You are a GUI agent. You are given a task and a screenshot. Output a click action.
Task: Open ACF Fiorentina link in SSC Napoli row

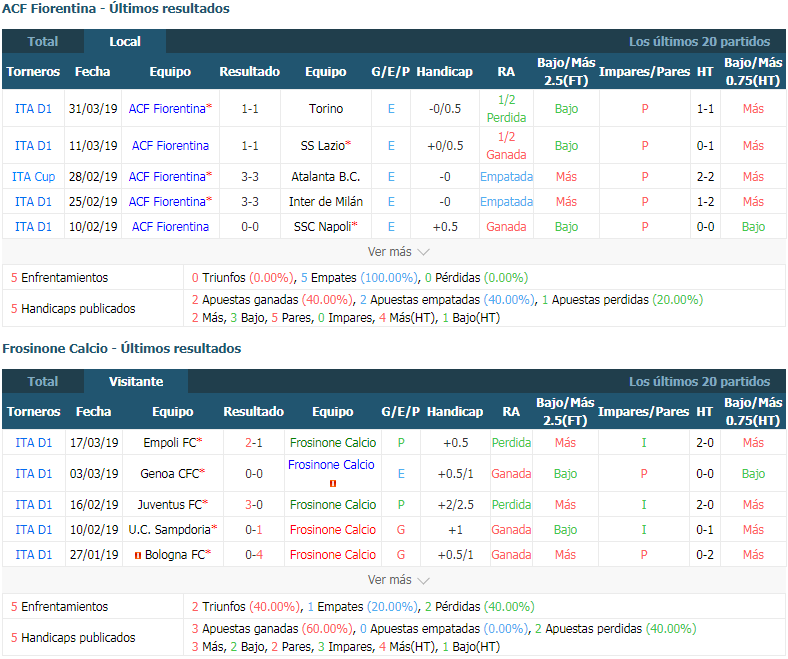(170, 227)
